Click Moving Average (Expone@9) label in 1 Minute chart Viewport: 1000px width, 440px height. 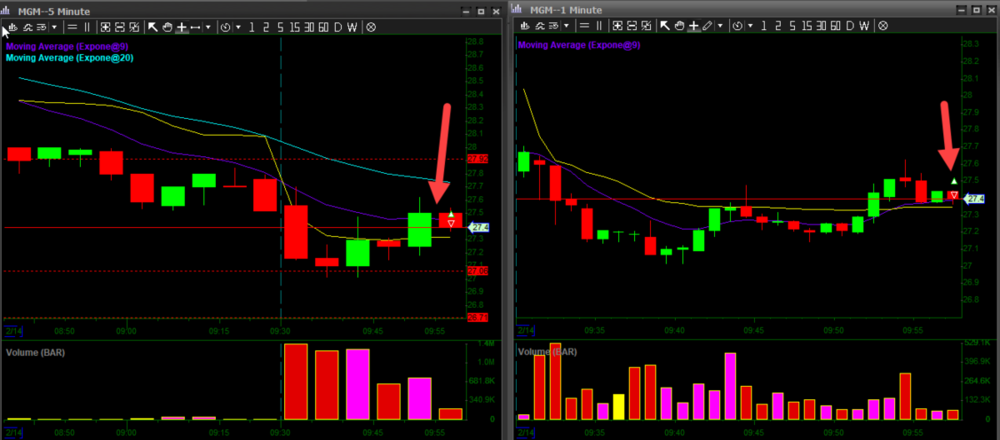(578, 45)
